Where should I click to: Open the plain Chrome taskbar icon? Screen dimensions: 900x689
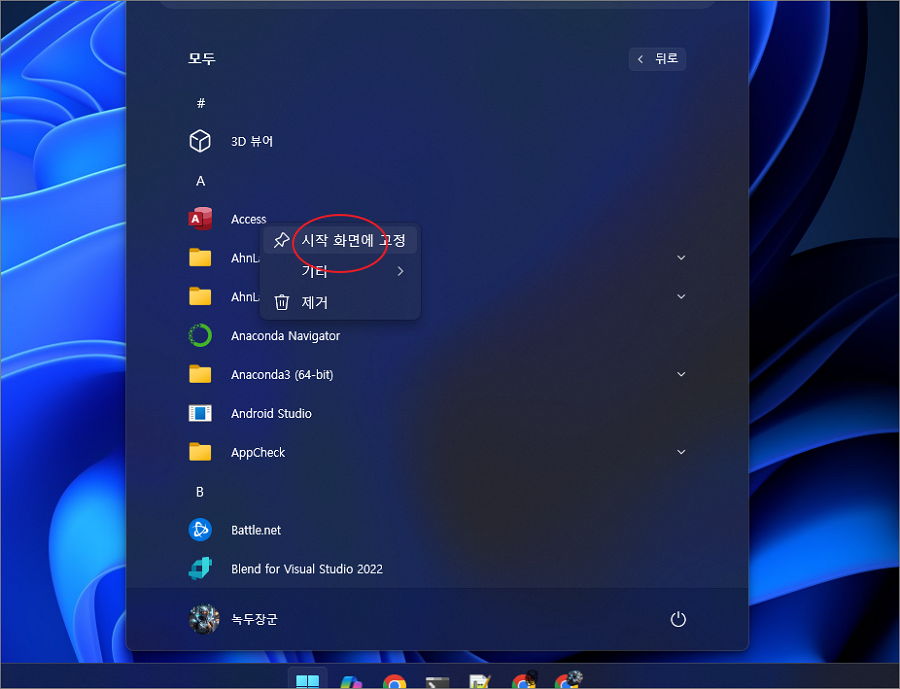[394, 682]
